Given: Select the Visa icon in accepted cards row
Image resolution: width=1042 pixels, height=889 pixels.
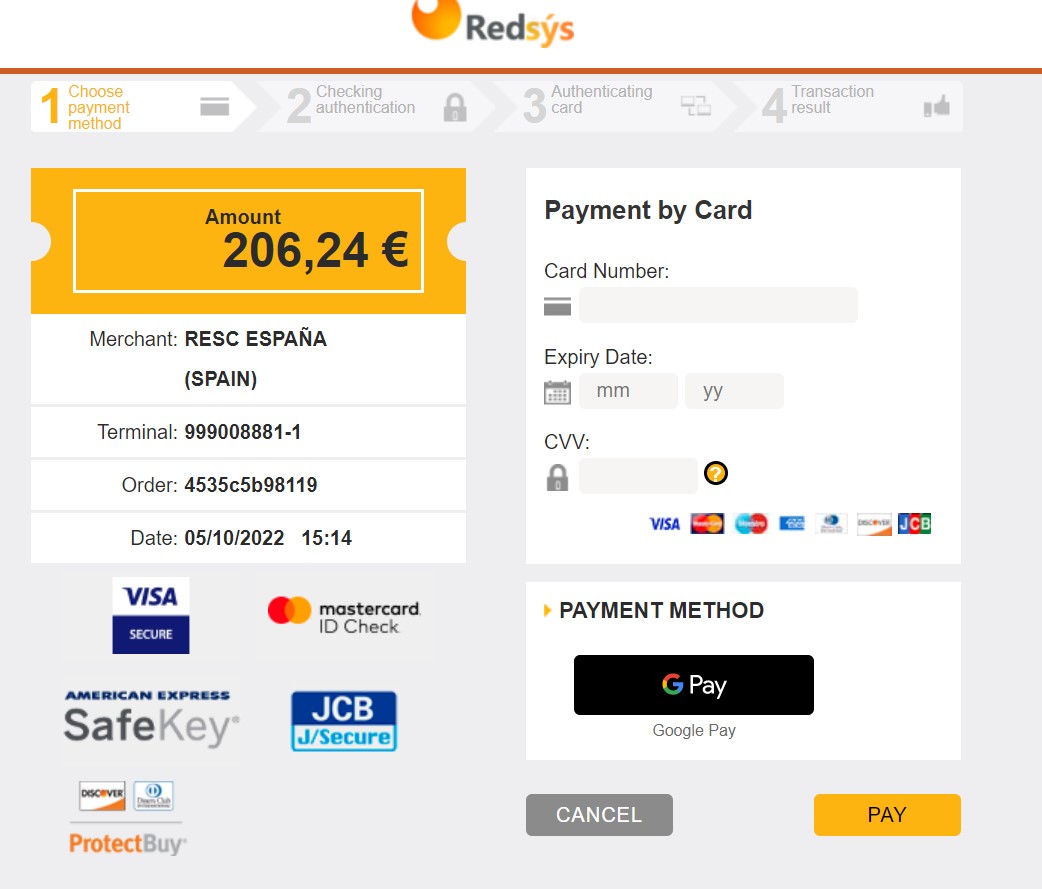Looking at the screenshot, I should click(664, 523).
